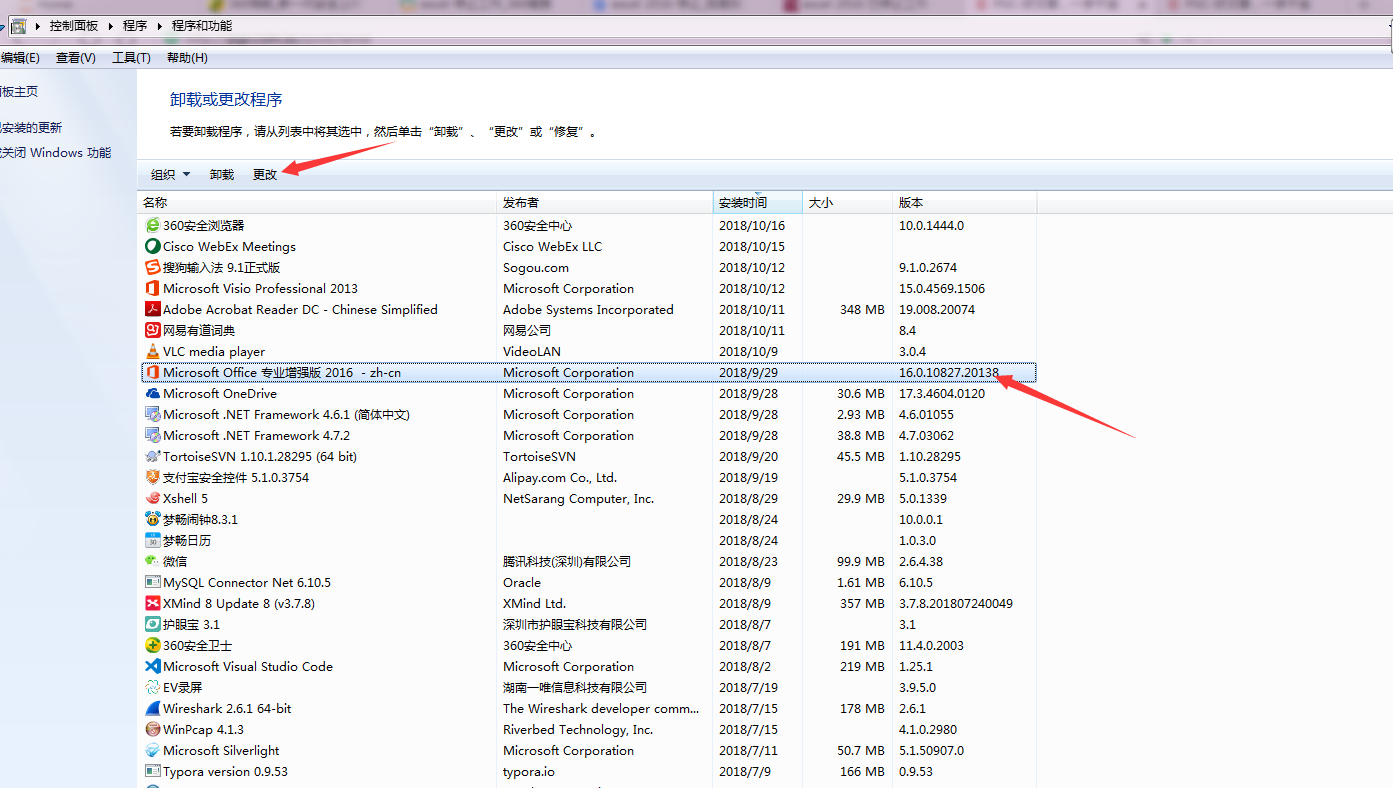
Task: Open the 编辑(E) menu
Action: coord(20,58)
